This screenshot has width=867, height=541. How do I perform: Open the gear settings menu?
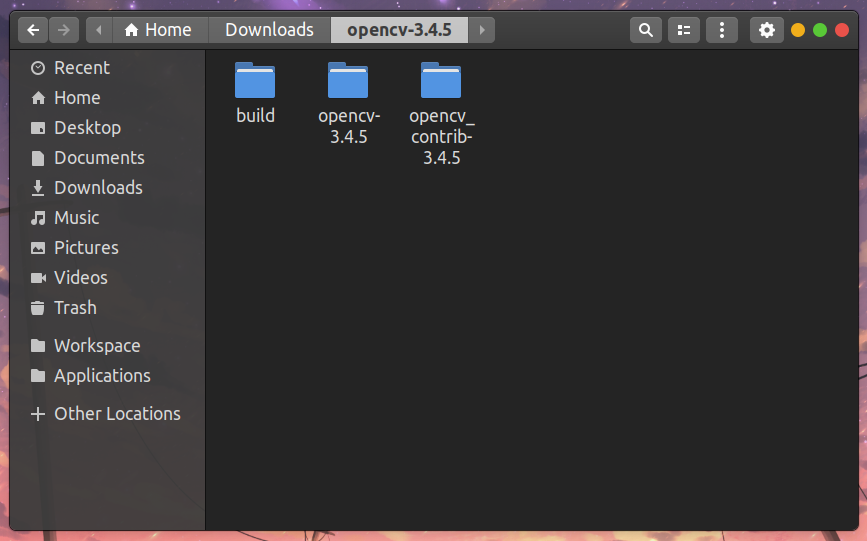click(x=766, y=30)
